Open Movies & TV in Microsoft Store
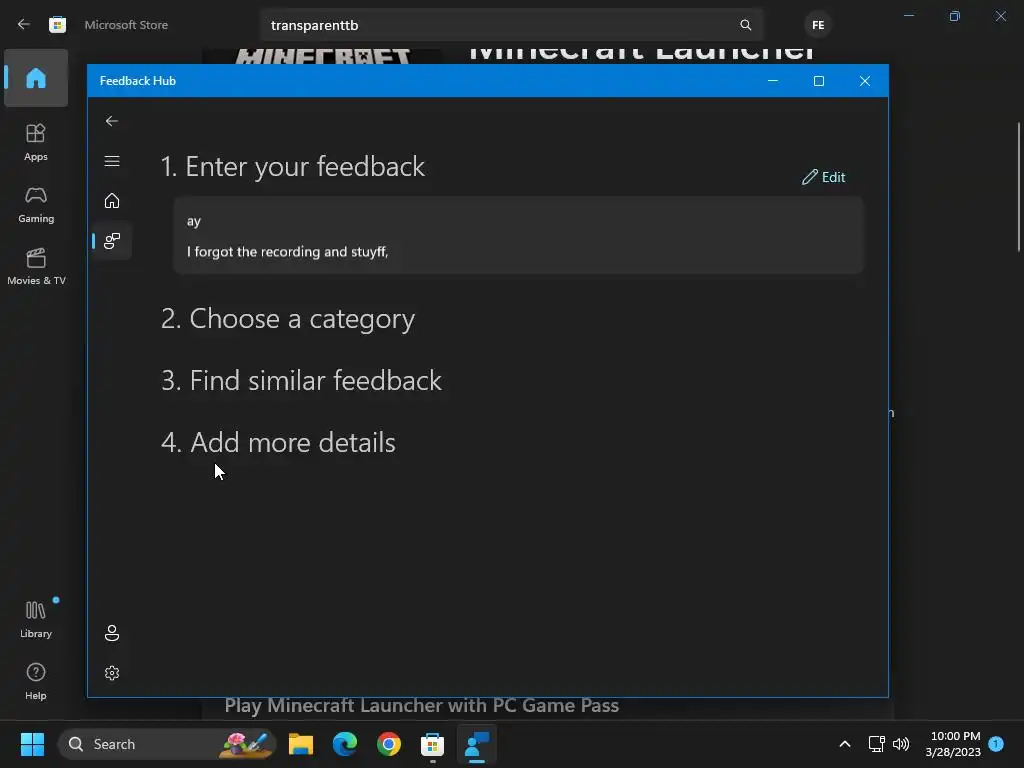 36,266
